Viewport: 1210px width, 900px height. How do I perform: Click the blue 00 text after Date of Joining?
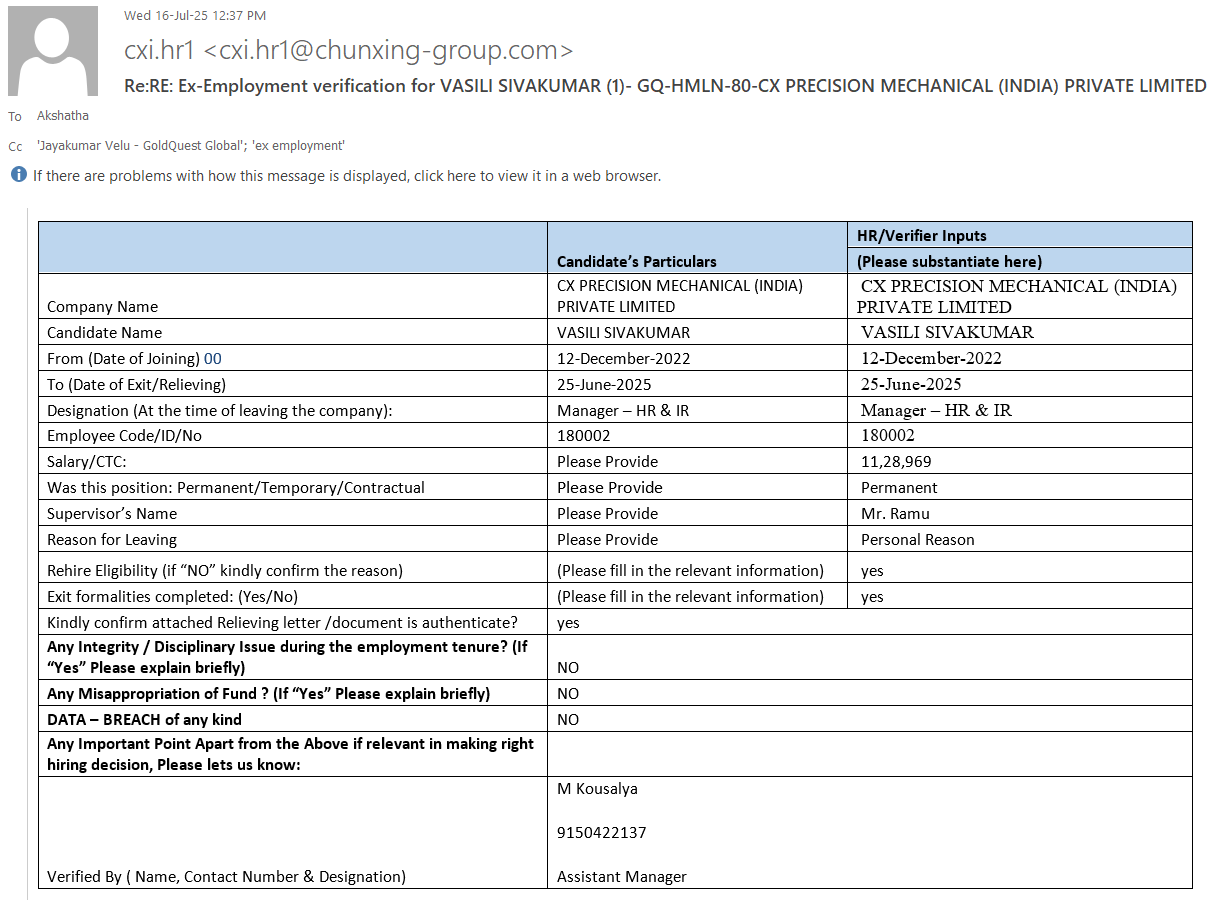tap(212, 359)
